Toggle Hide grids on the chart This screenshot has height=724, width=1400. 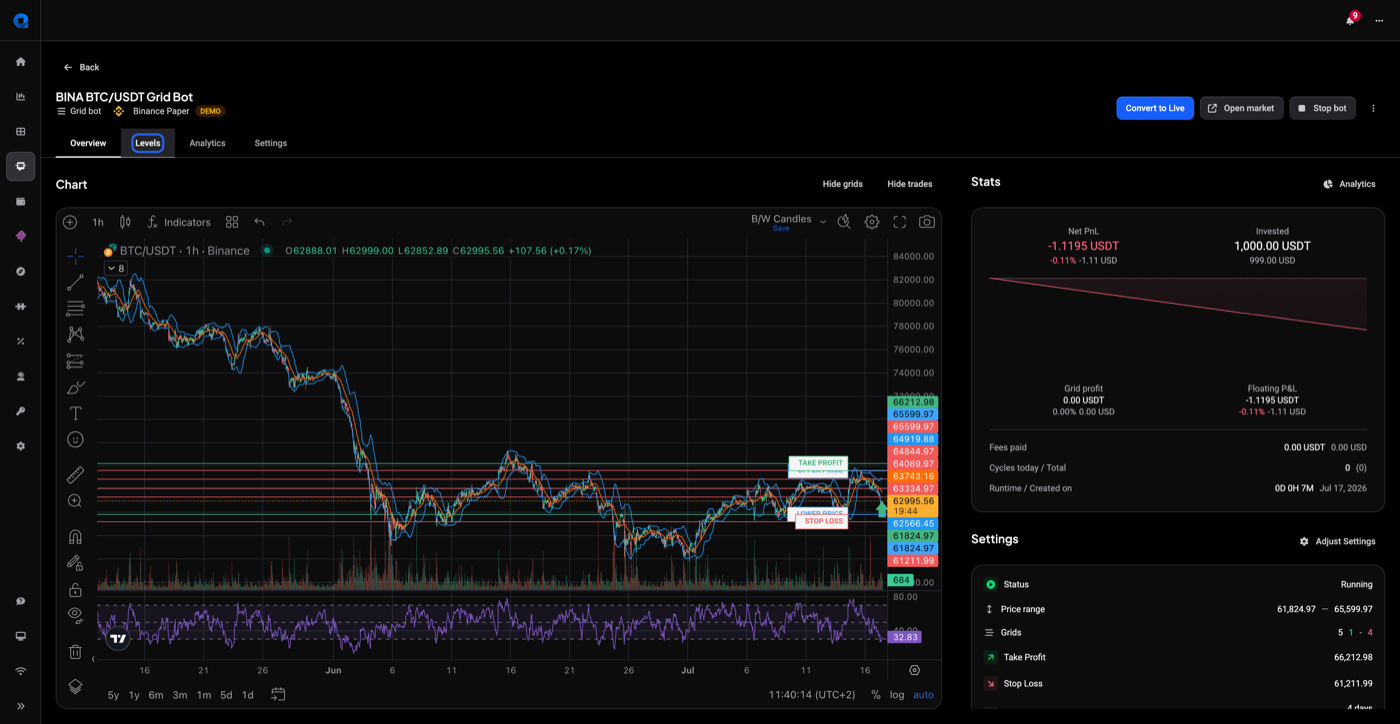(842, 184)
